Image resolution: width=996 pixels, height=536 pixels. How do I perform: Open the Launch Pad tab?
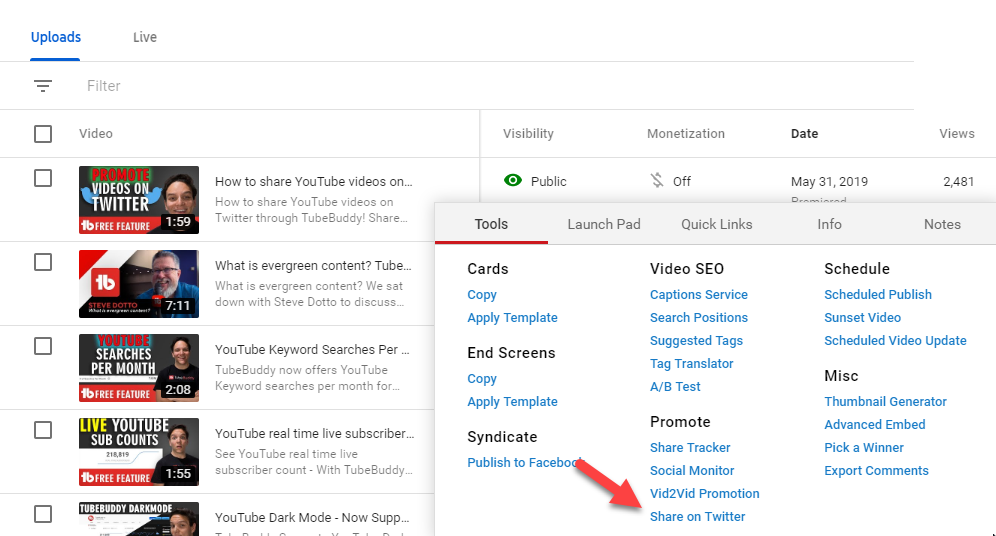point(603,224)
